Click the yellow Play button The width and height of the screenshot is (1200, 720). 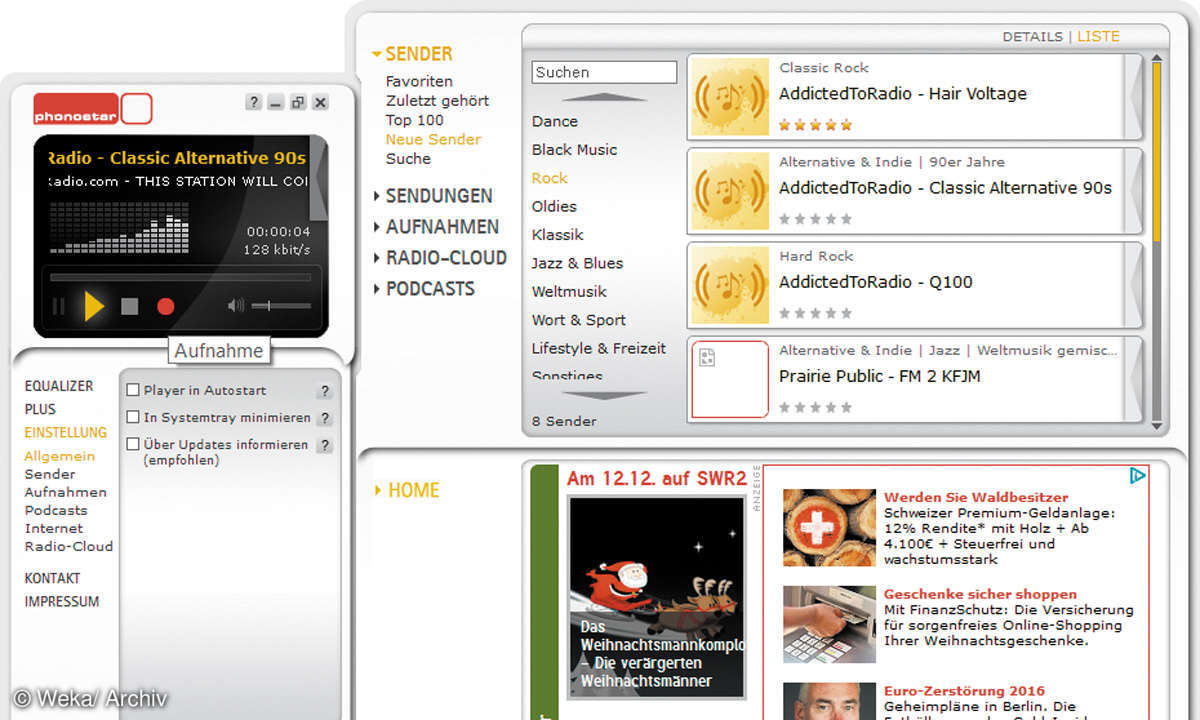coord(94,307)
